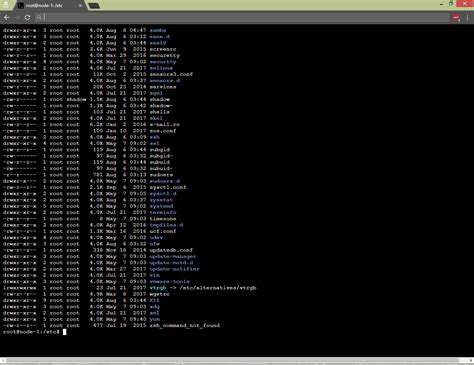Click the vmware-tools directory name
474x365 pixels.
(x=169, y=282)
